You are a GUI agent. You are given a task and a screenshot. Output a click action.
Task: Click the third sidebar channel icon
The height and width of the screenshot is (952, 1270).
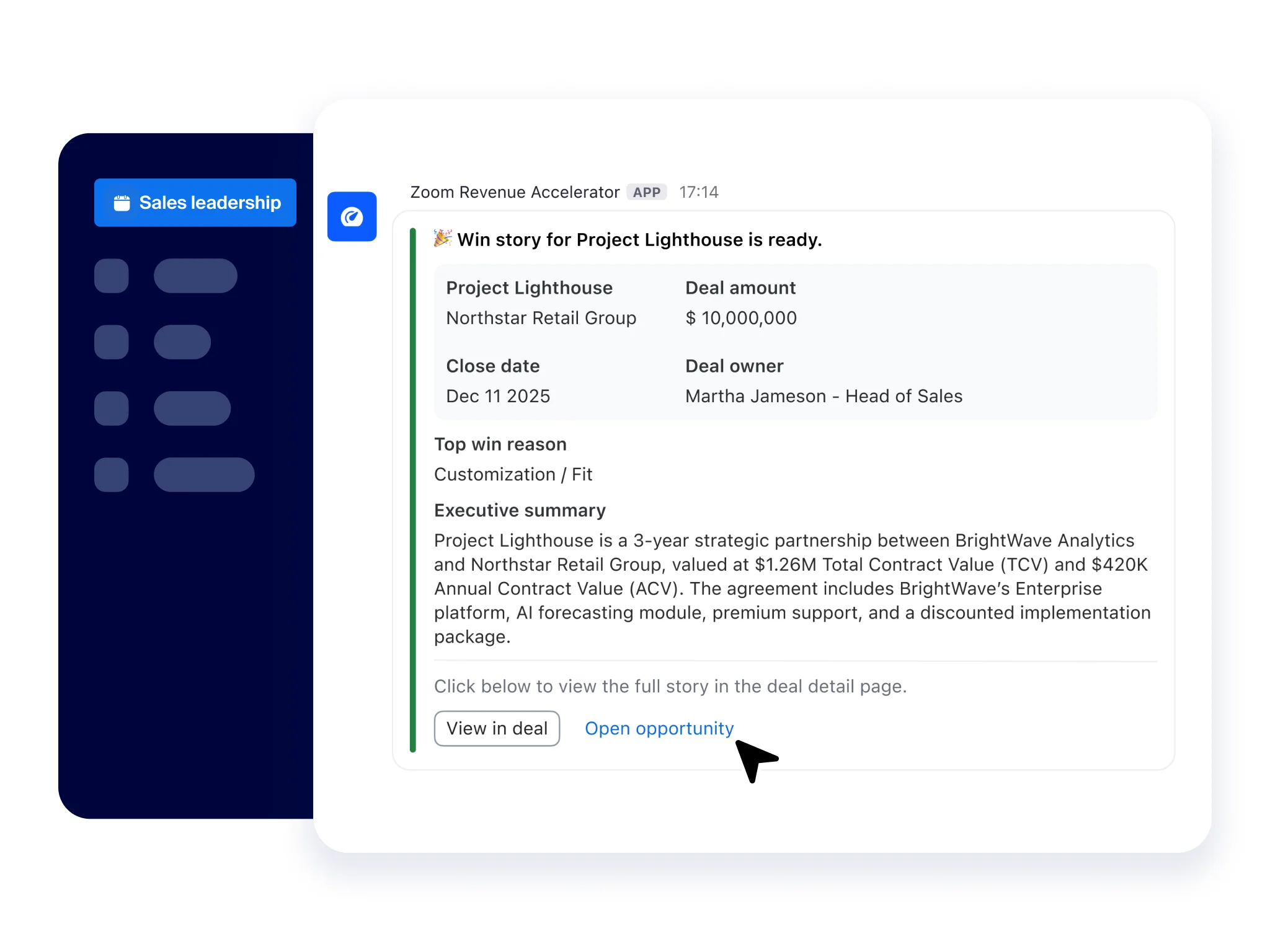point(112,408)
